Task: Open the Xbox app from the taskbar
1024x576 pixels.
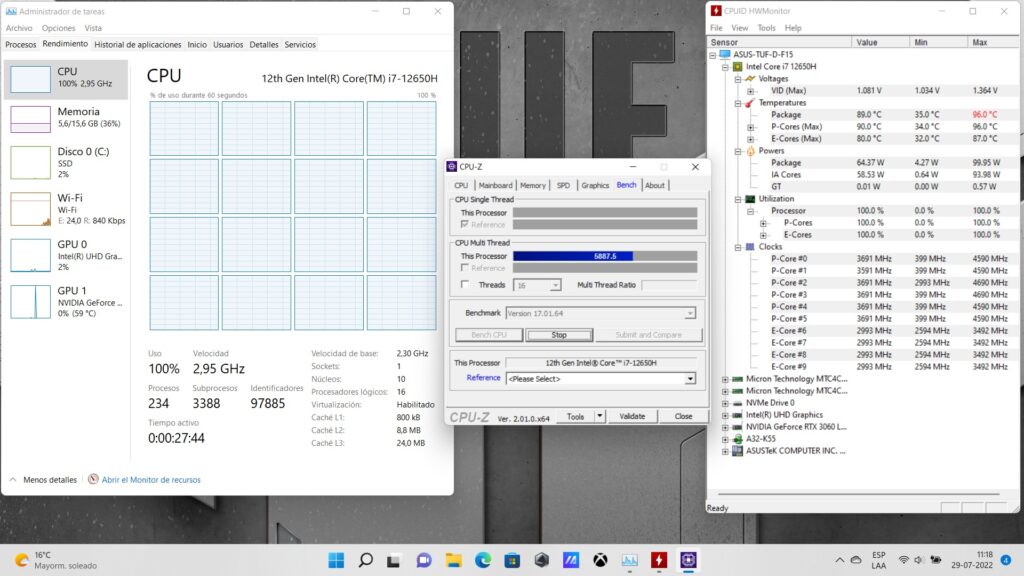Action: pyautogui.click(x=600, y=560)
